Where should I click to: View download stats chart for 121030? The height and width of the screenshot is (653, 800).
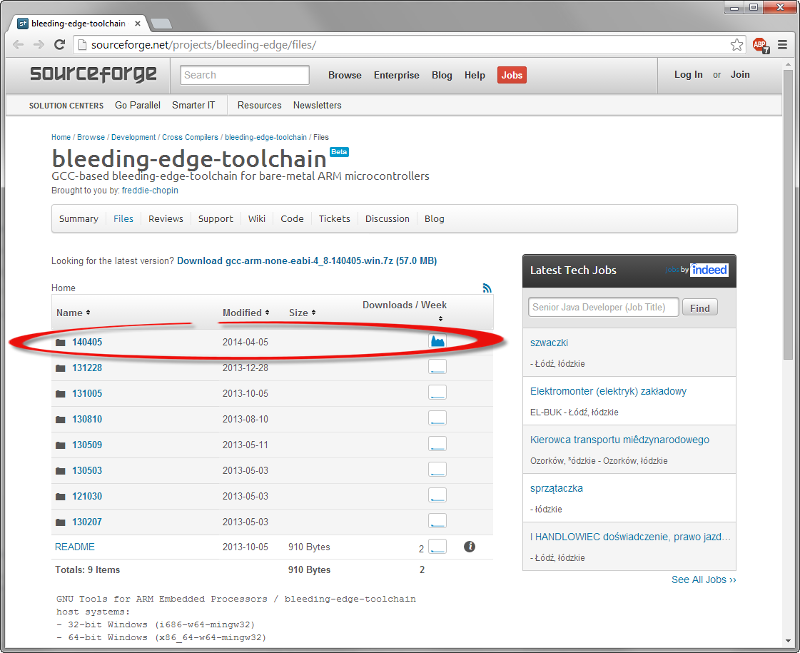[437, 495]
